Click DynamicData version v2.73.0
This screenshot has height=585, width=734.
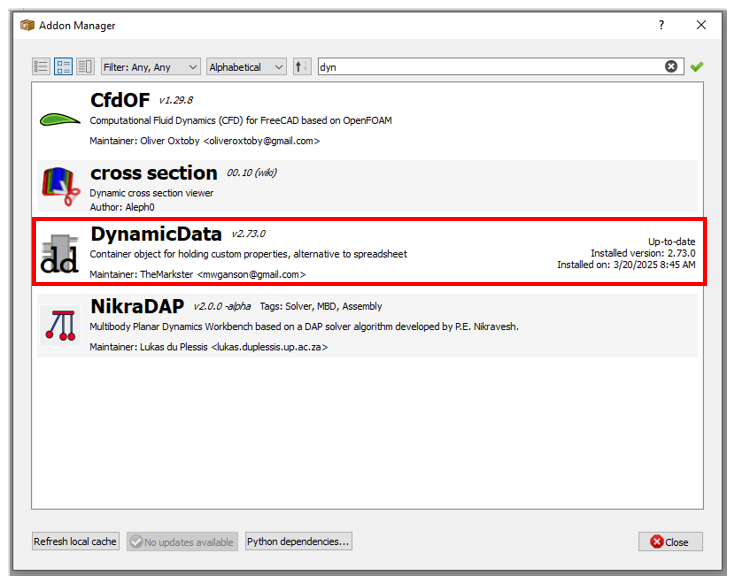249,234
